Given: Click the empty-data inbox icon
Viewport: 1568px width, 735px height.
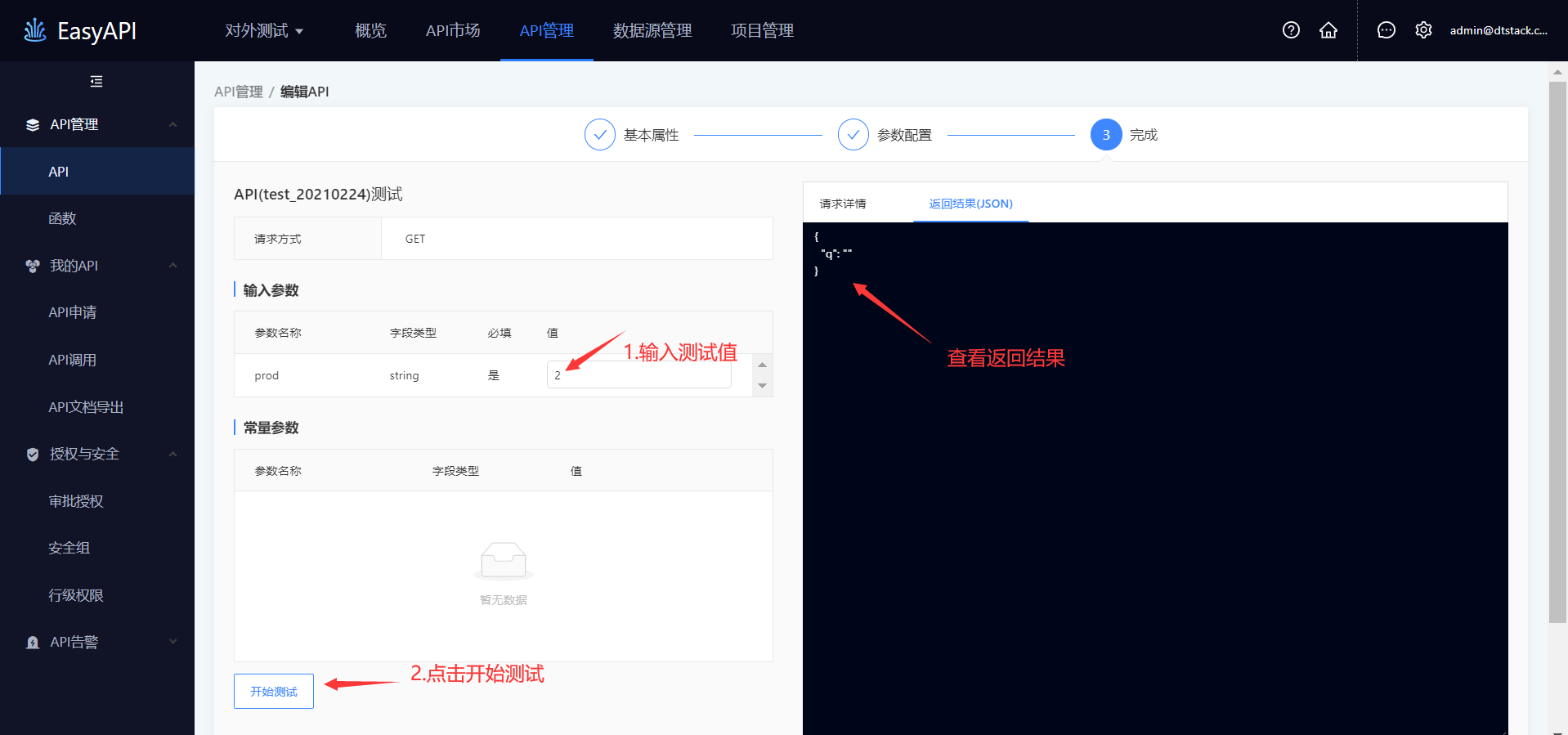Looking at the screenshot, I should click(504, 561).
